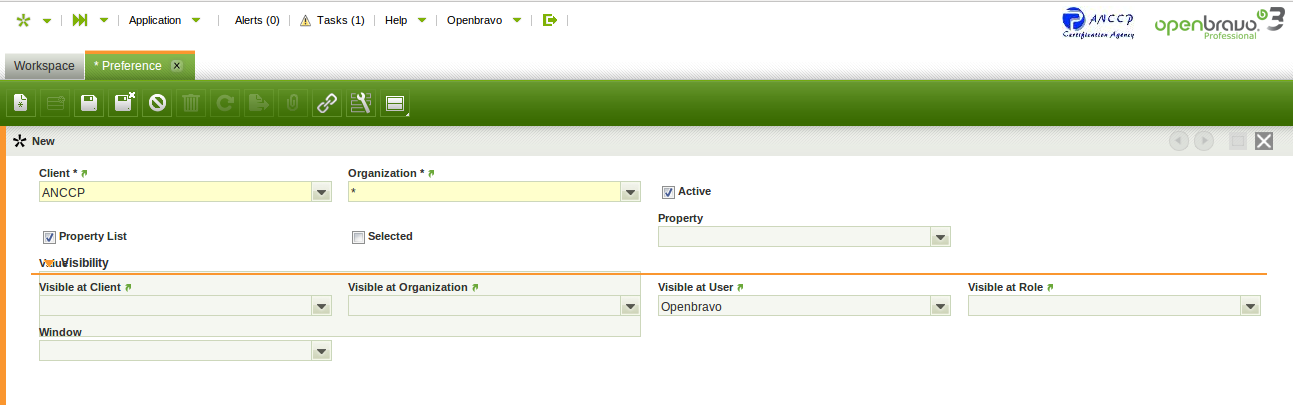Click the green double-arrow quick launch icon
This screenshot has height=405, width=1293.
pyautogui.click(x=80, y=20)
